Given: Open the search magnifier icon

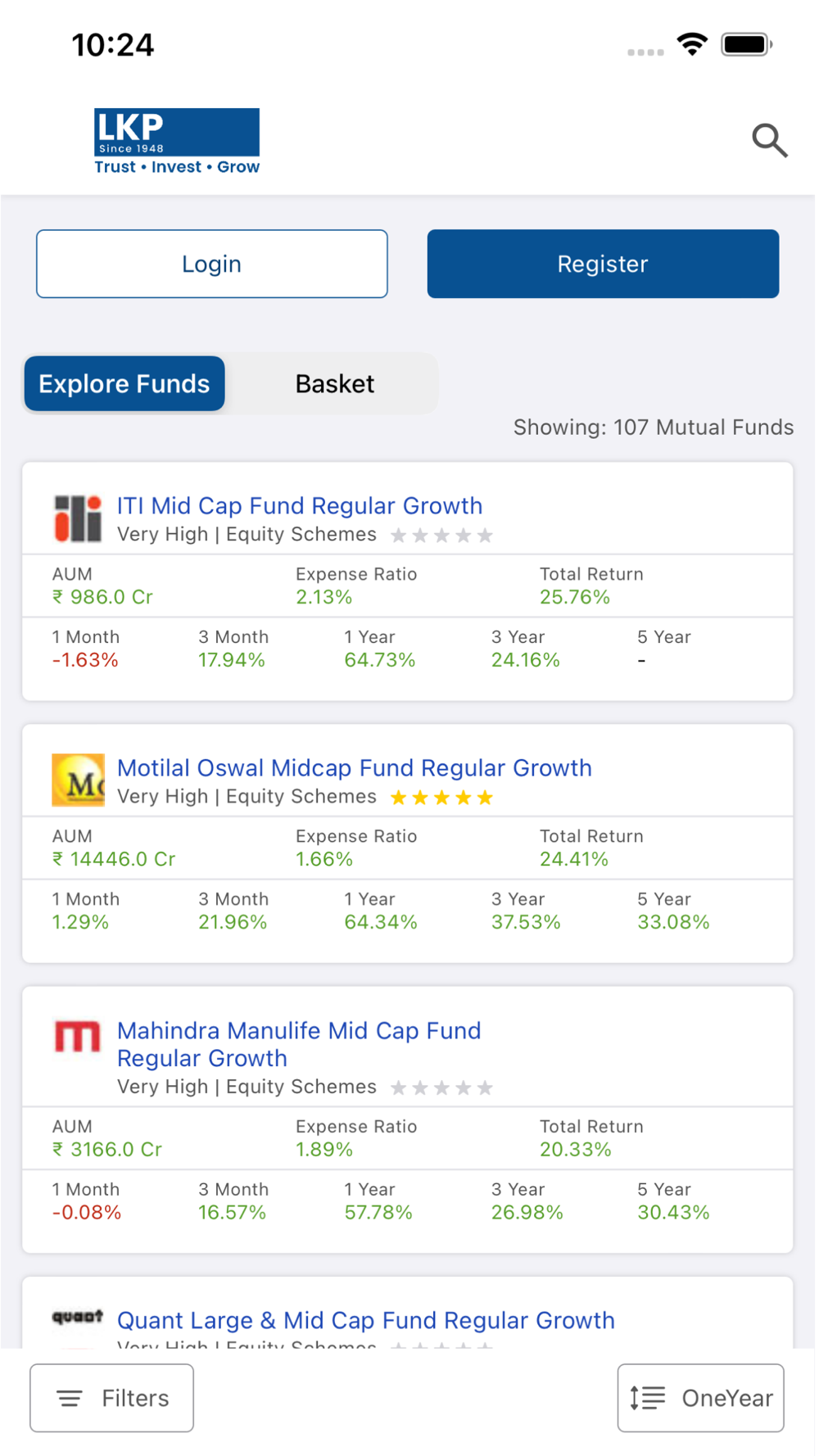Looking at the screenshot, I should [769, 141].
